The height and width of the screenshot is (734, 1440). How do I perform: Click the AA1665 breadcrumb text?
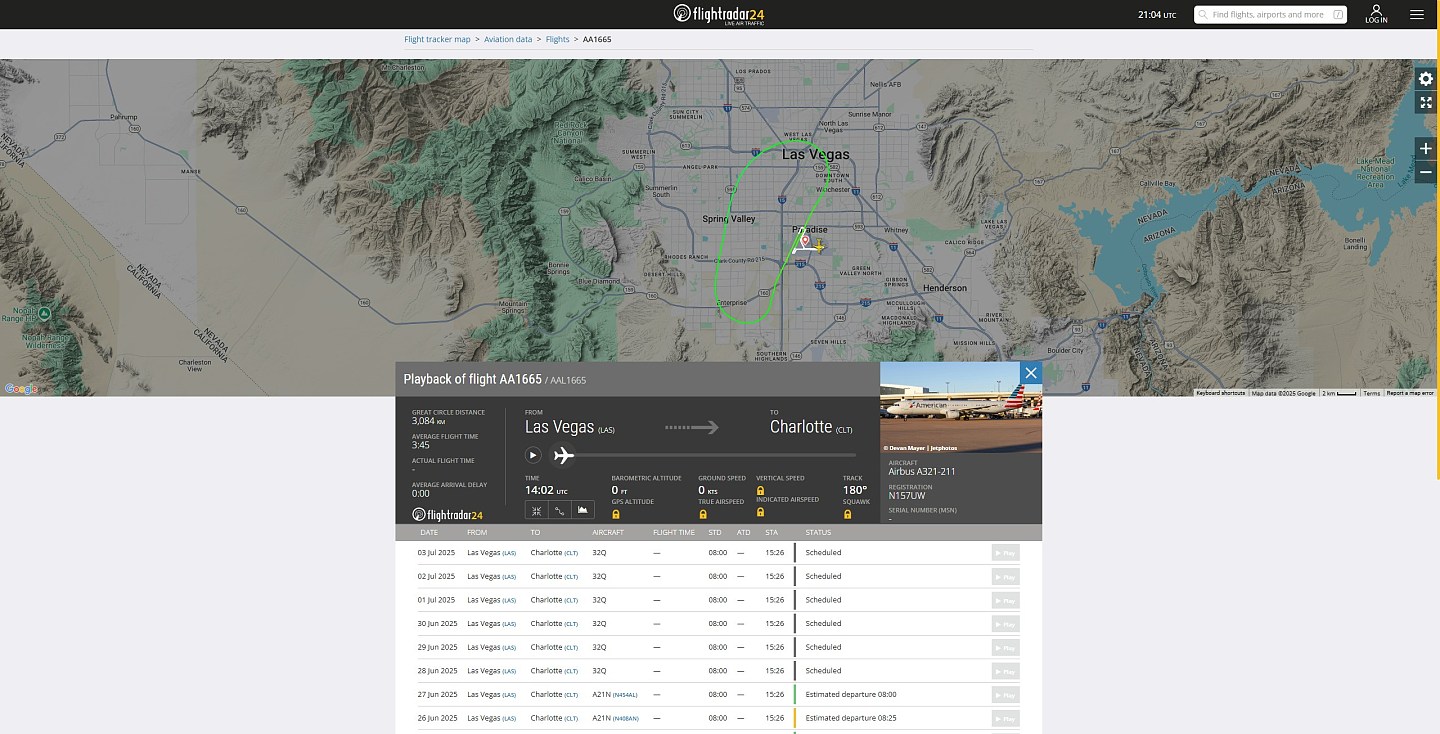(597, 40)
